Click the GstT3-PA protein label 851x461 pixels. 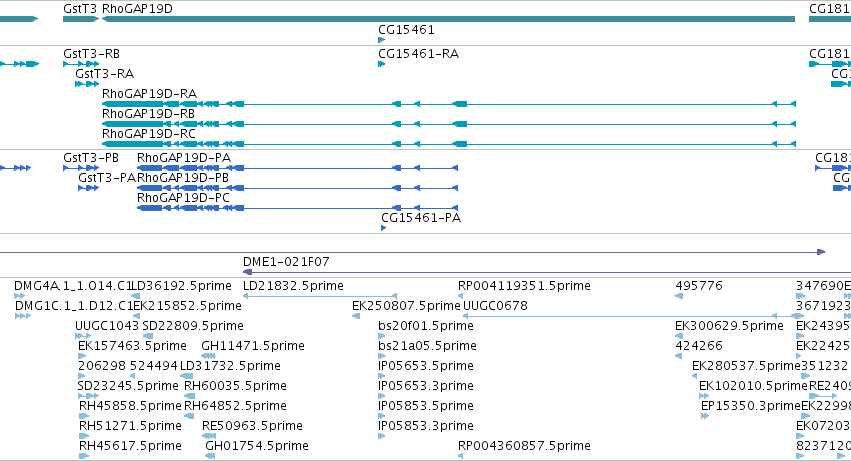[x=107, y=178]
